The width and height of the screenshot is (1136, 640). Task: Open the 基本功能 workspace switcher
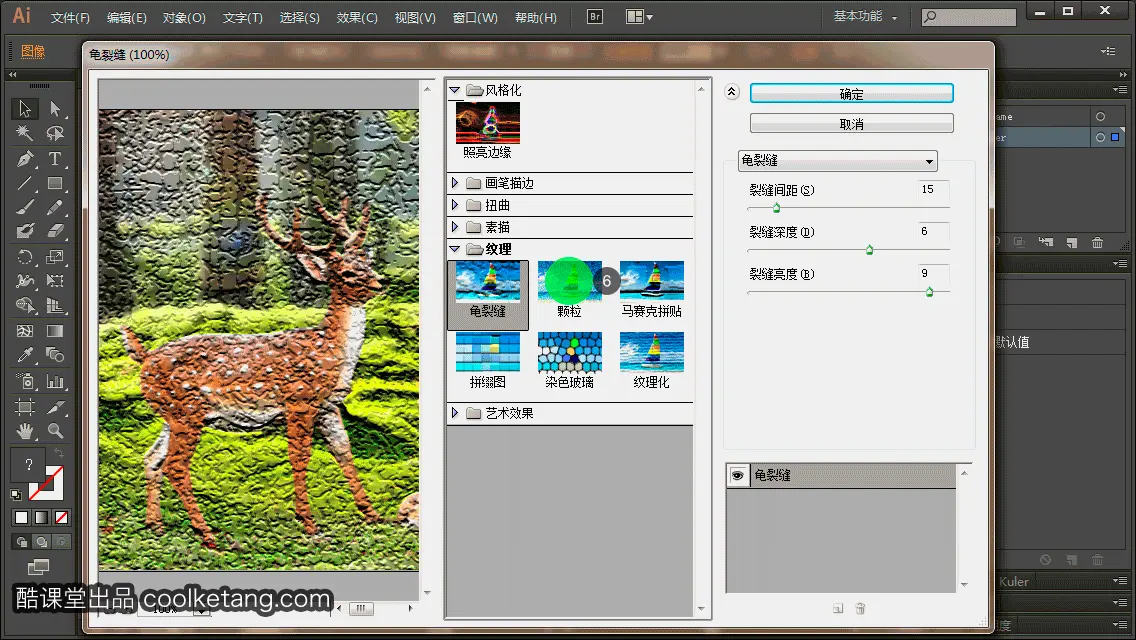point(864,16)
